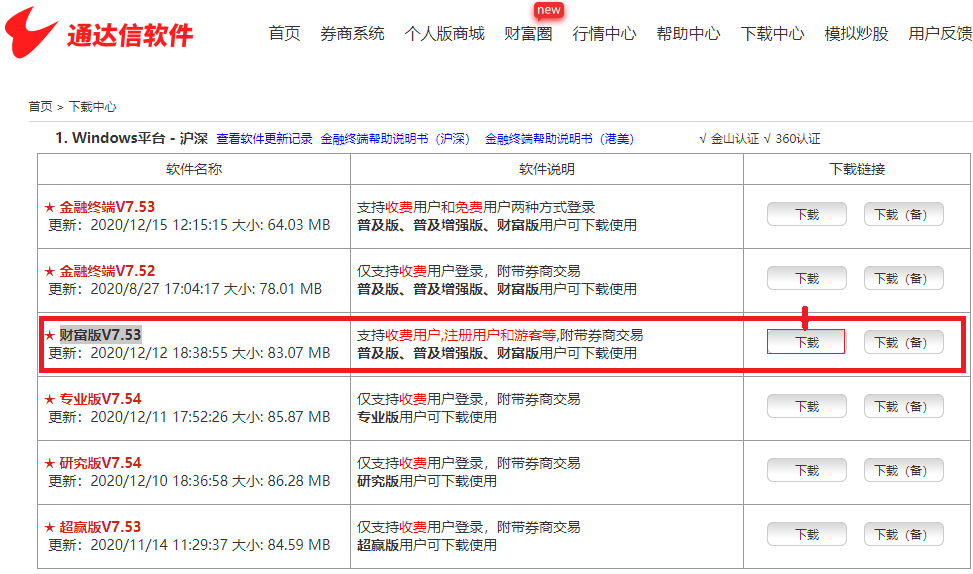Open the 模拟炒股 menu item
Image resolution: width=973 pixels, height=574 pixels.
856,34
